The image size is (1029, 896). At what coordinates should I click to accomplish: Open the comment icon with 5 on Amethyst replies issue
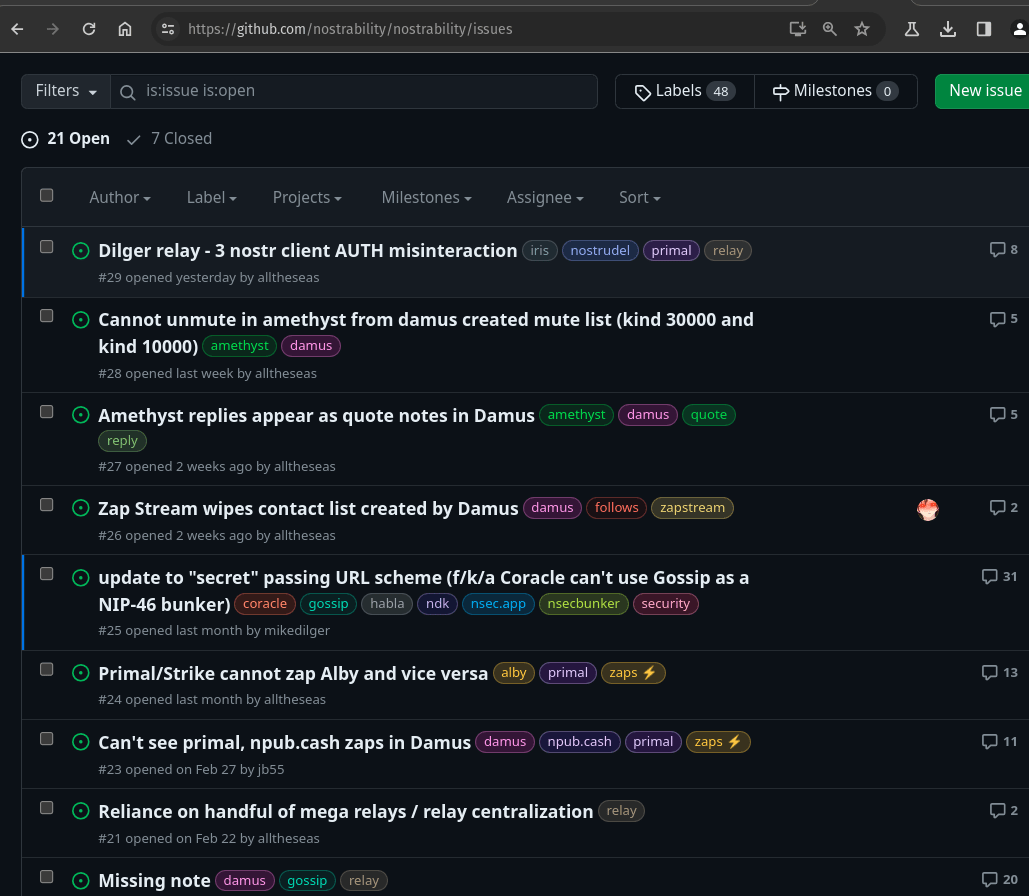click(1003, 414)
